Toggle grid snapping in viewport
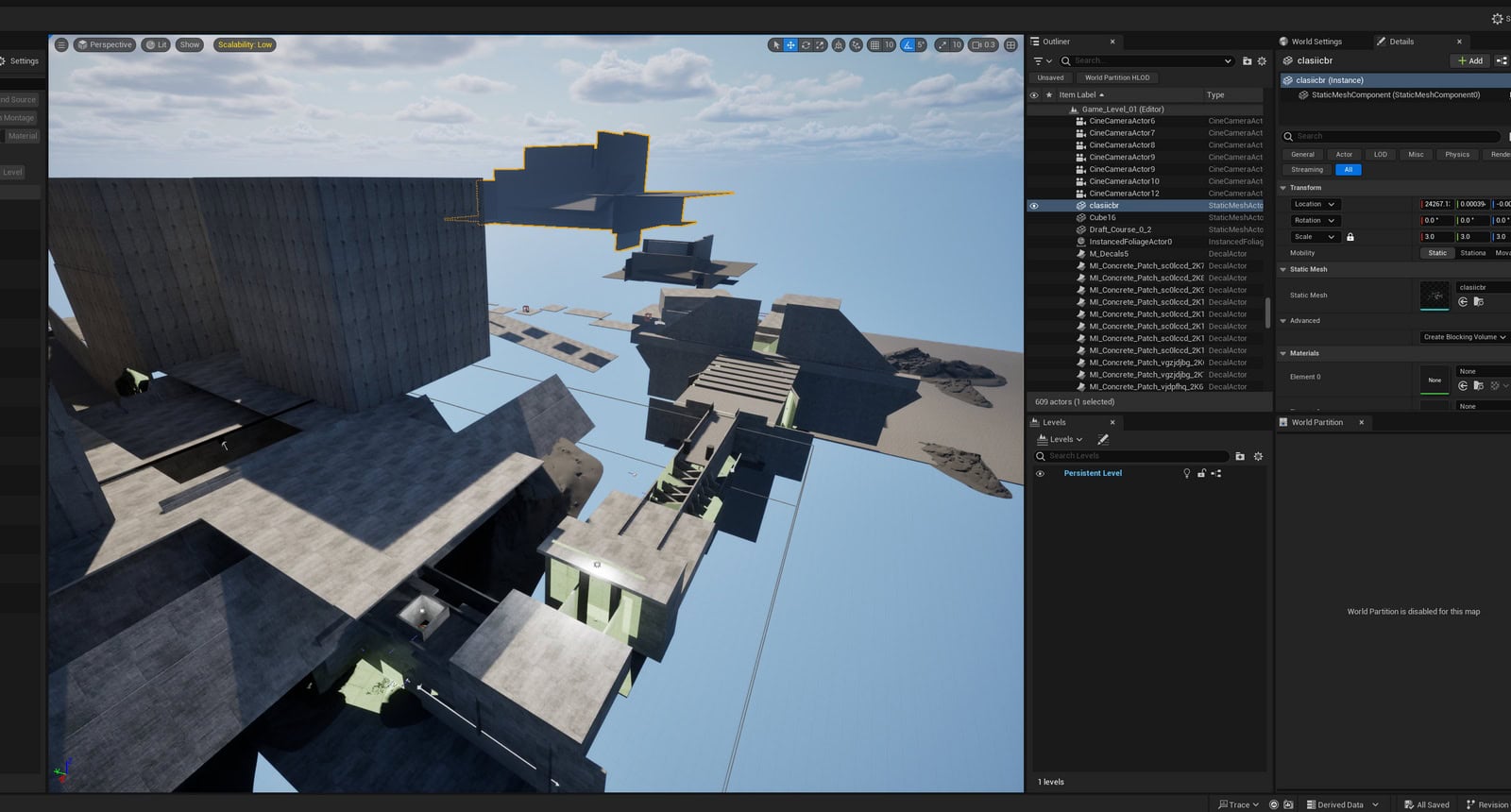 coord(874,44)
